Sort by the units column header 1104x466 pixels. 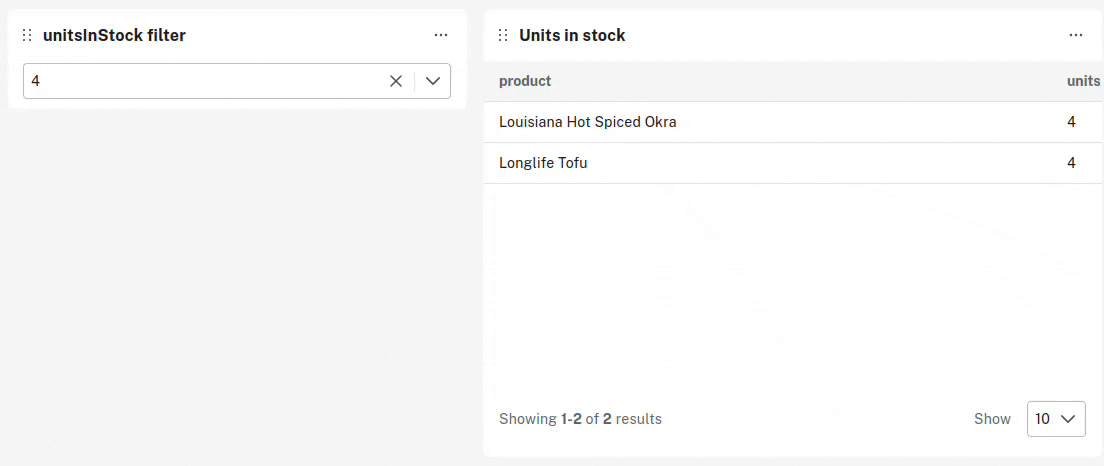pyautogui.click(x=1084, y=81)
